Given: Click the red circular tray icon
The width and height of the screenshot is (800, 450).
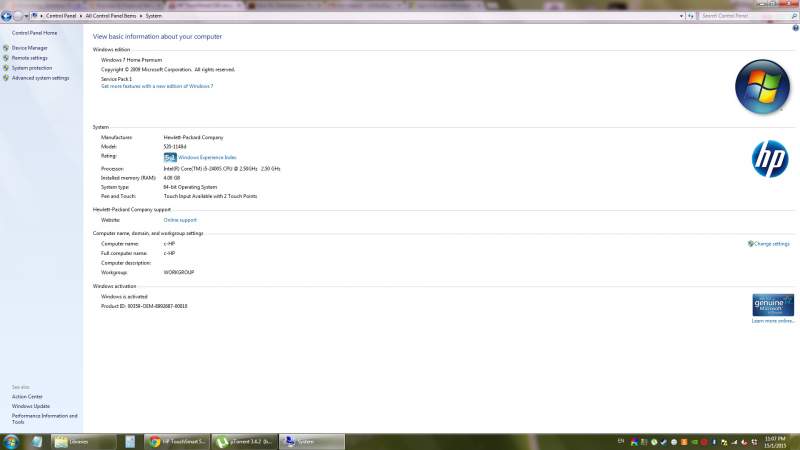Looking at the screenshot, I should pos(704,442).
